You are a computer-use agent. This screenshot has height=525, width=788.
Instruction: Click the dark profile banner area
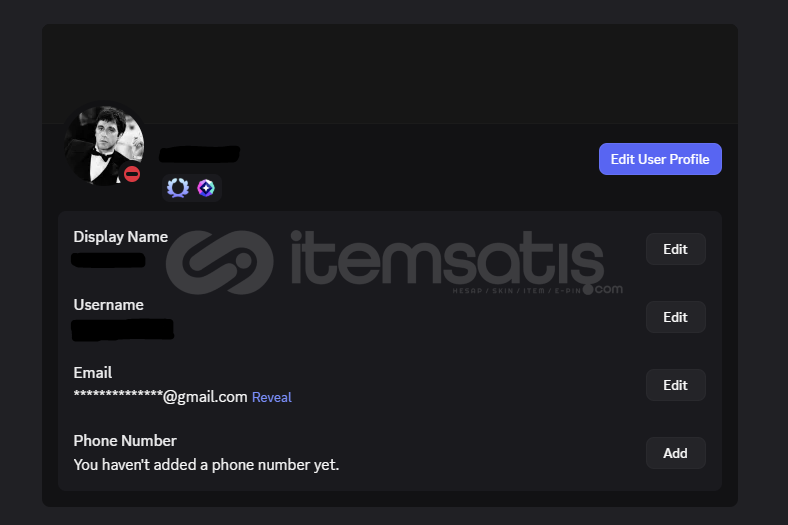[389, 73]
